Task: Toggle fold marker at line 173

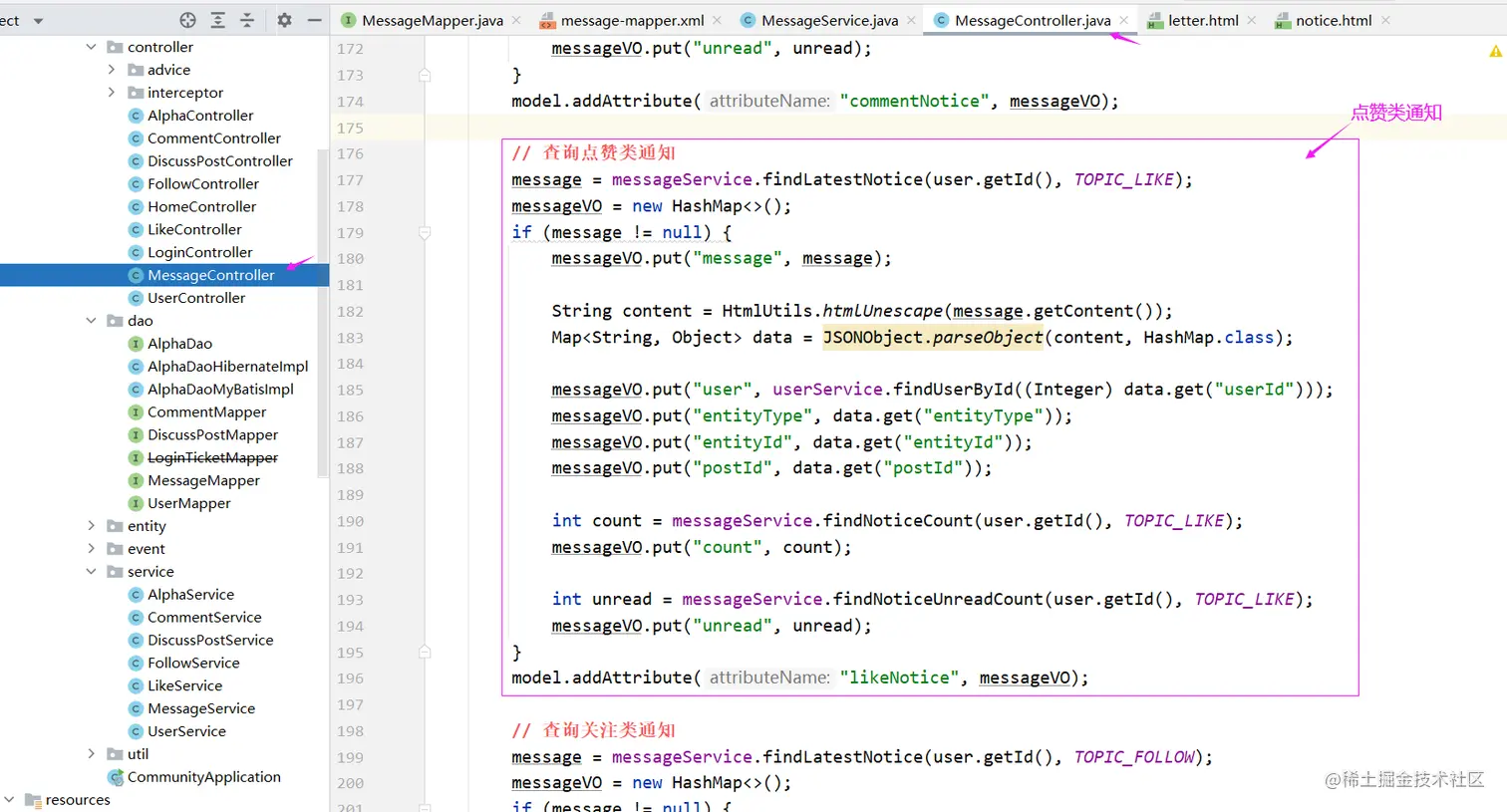Action: 425,75
